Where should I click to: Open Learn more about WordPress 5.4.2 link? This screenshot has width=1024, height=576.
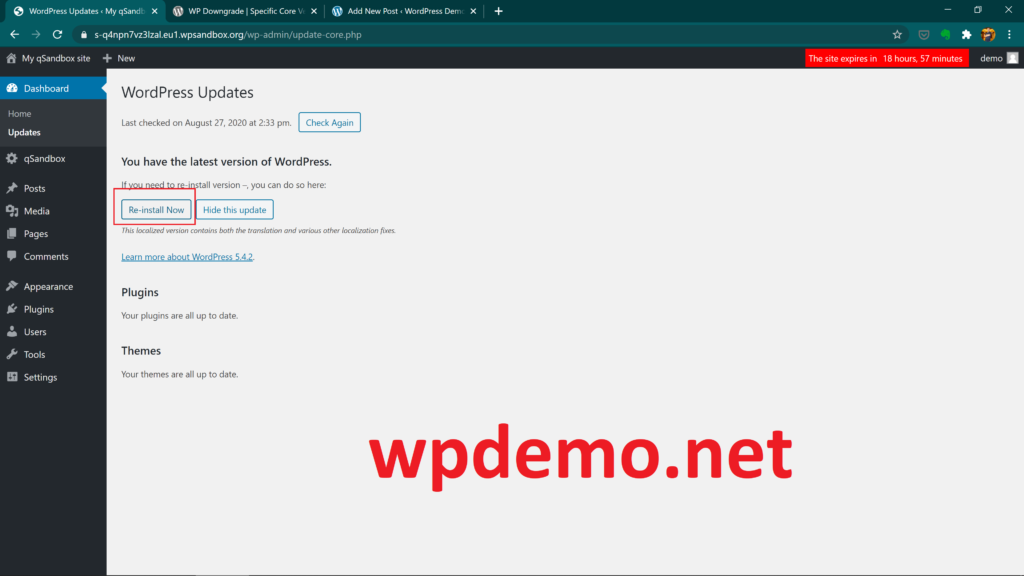coord(187,257)
